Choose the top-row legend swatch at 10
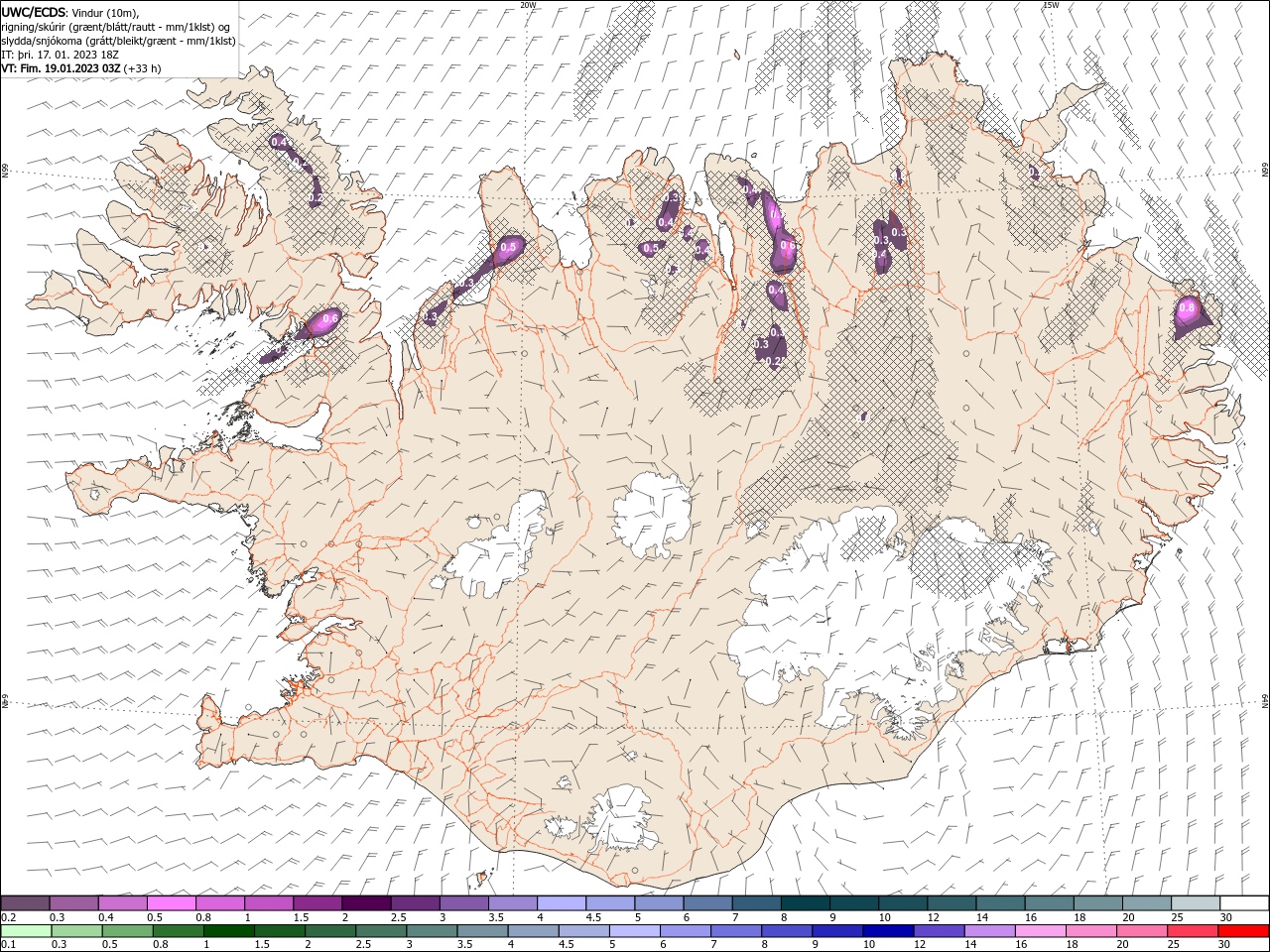The height and width of the screenshot is (952, 1270). pos(902,902)
